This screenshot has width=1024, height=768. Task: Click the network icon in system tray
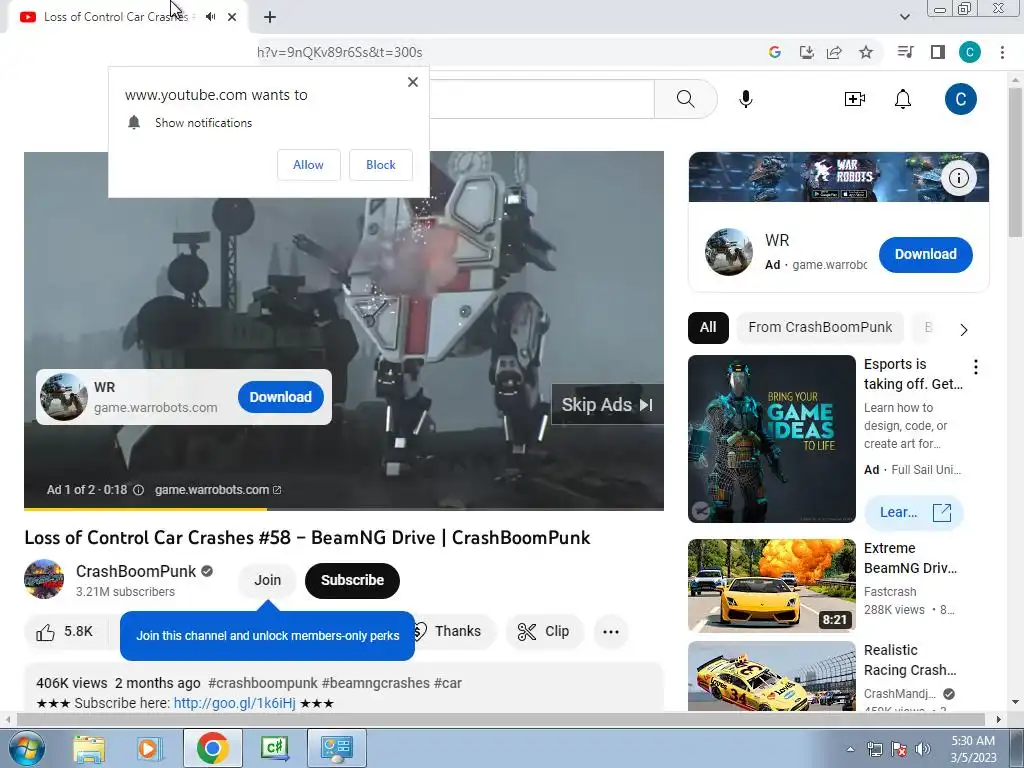[x=874, y=749]
